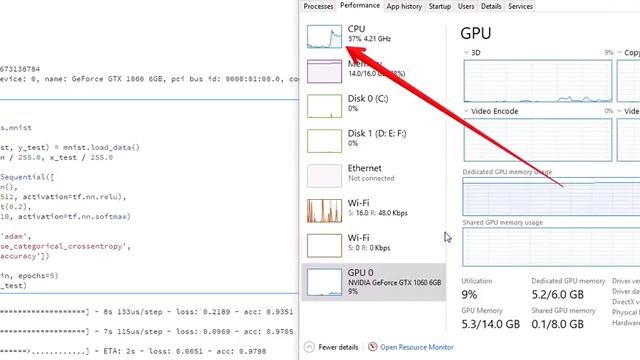Select the Disk 0 (C:) entry
The height and width of the screenshot is (360, 640).
tap(373, 106)
